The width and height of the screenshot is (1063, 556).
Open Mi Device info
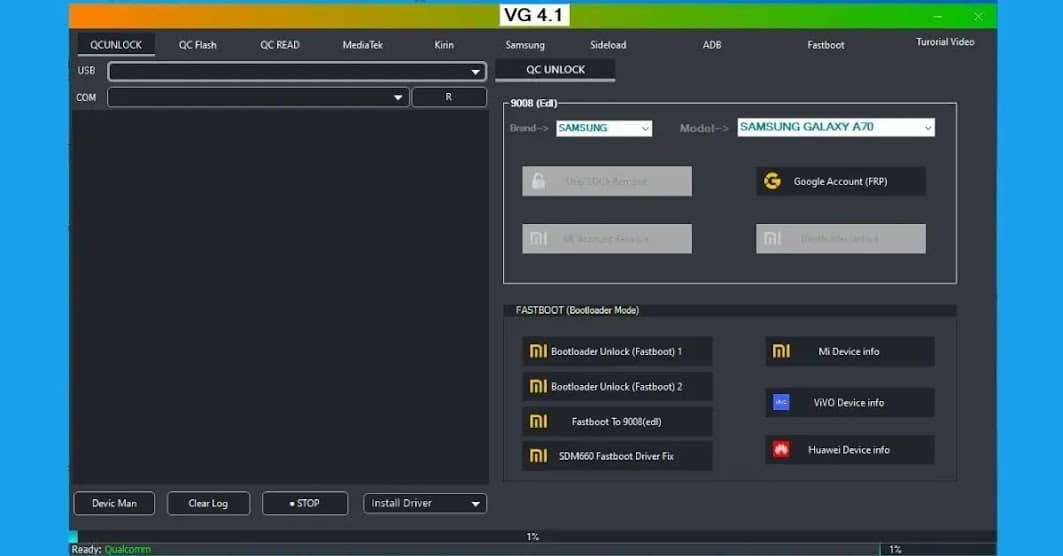pos(849,351)
